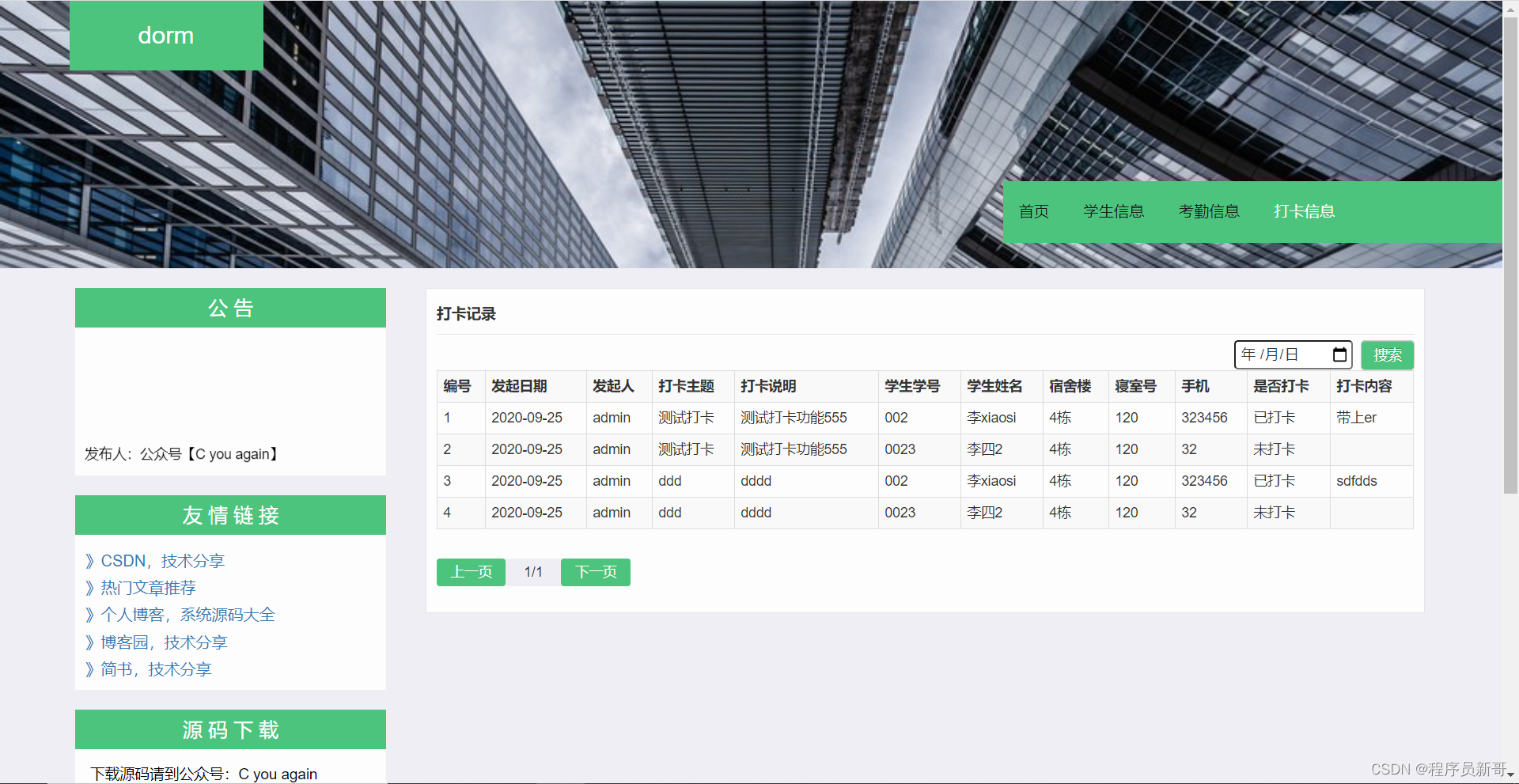The width and height of the screenshot is (1519, 784).
Task: Open the calendar picker icon in date field
Action: click(x=1339, y=354)
